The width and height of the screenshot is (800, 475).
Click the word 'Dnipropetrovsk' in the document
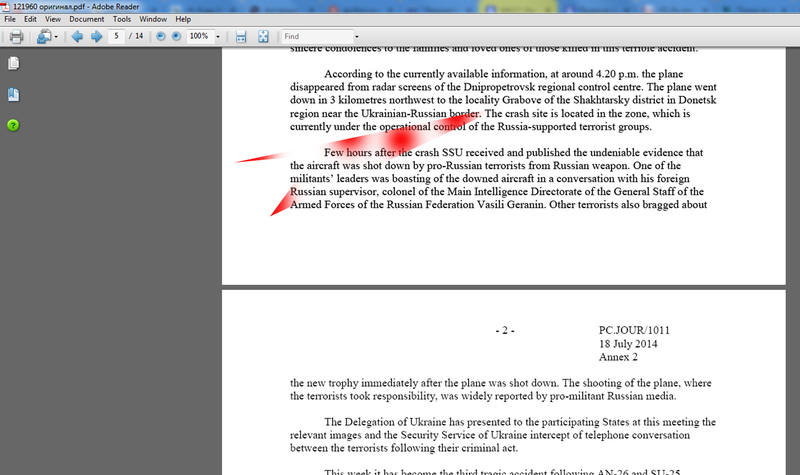pos(497,87)
